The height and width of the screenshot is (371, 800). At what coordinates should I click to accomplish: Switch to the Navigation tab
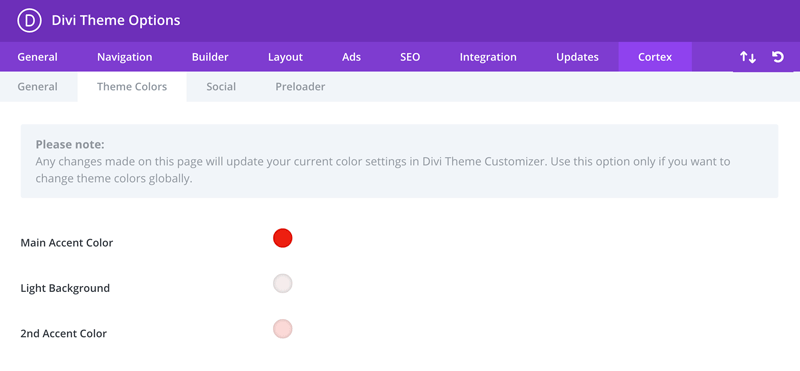(124, 57)
